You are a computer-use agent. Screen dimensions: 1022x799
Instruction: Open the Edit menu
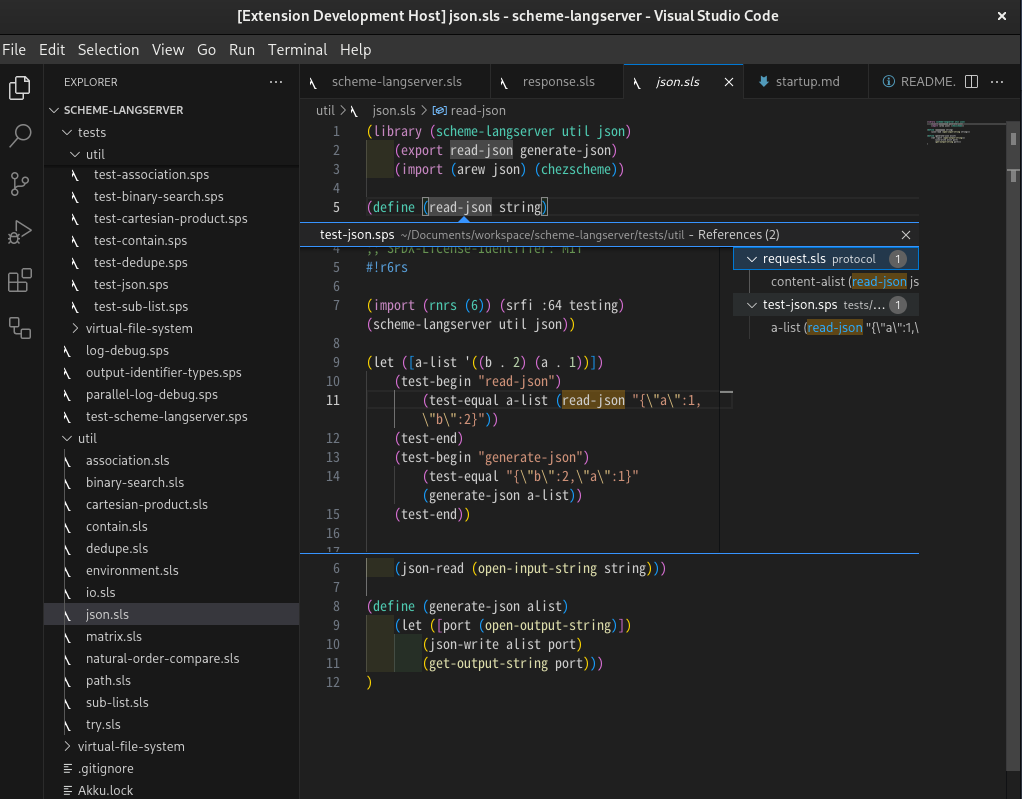click(x=51, y=50)
